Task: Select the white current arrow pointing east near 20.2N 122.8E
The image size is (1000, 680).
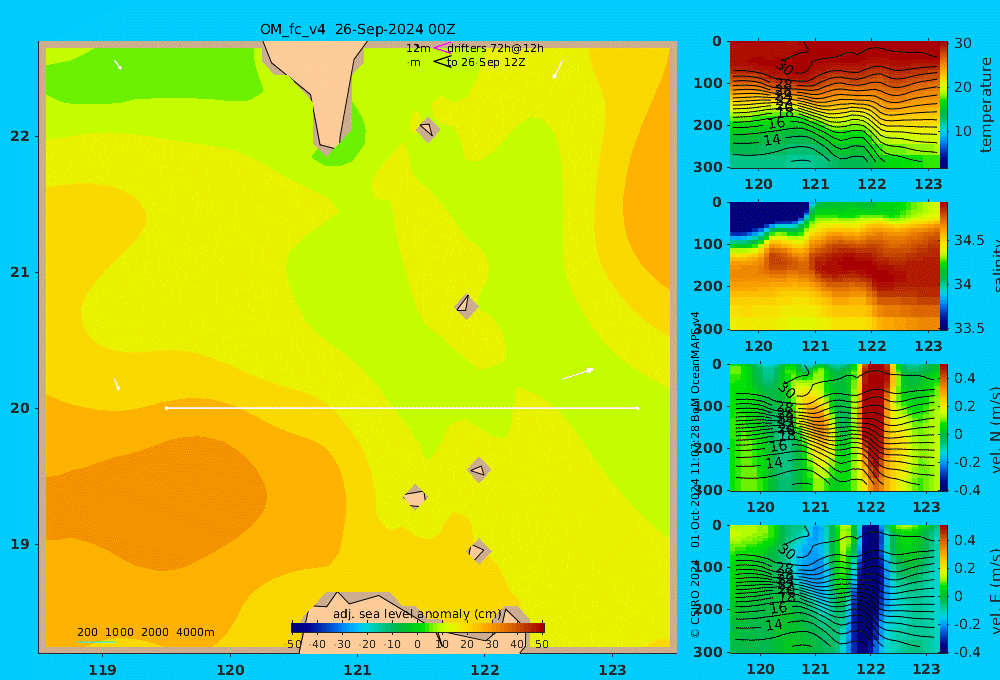Action: [578, 373]
